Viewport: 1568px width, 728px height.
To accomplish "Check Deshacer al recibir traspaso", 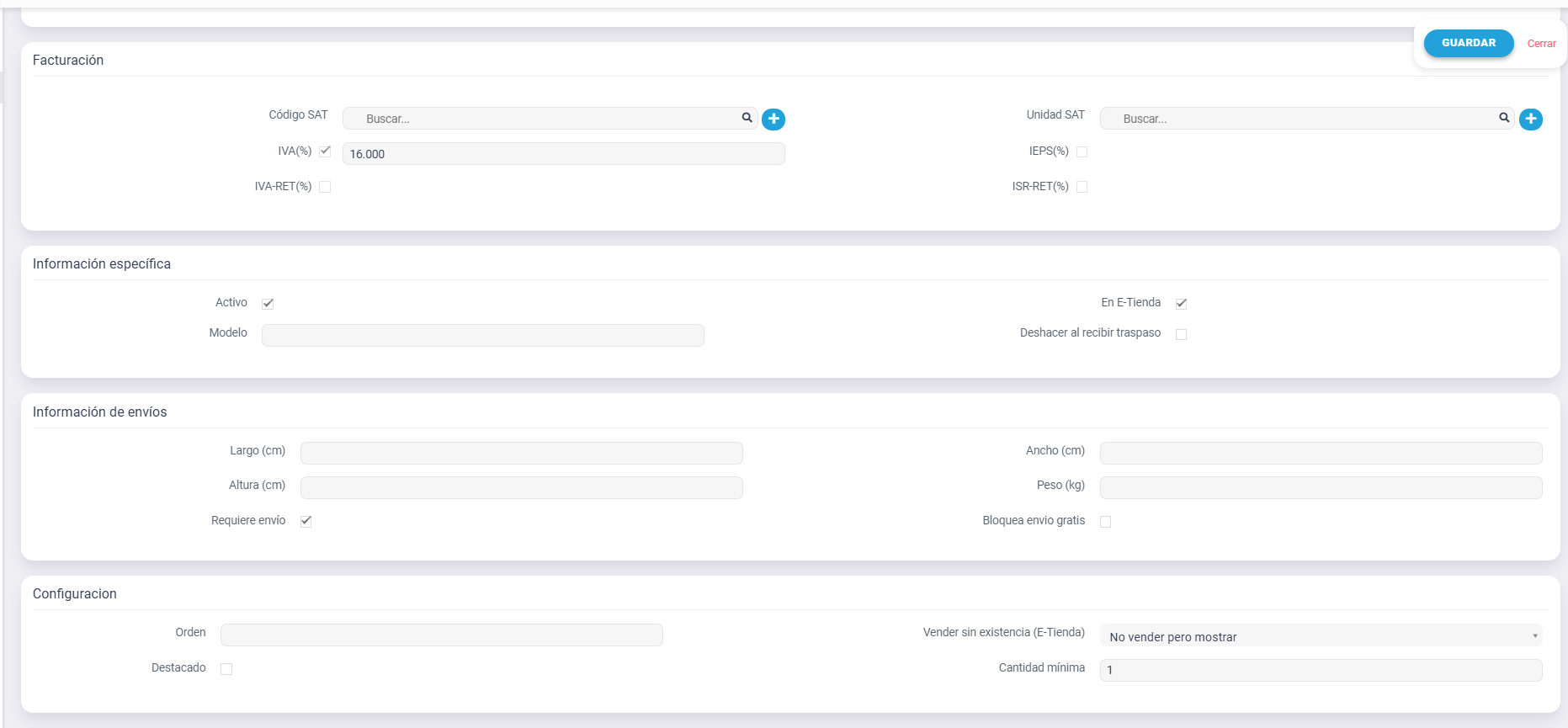I will (x=1181, y=334).
